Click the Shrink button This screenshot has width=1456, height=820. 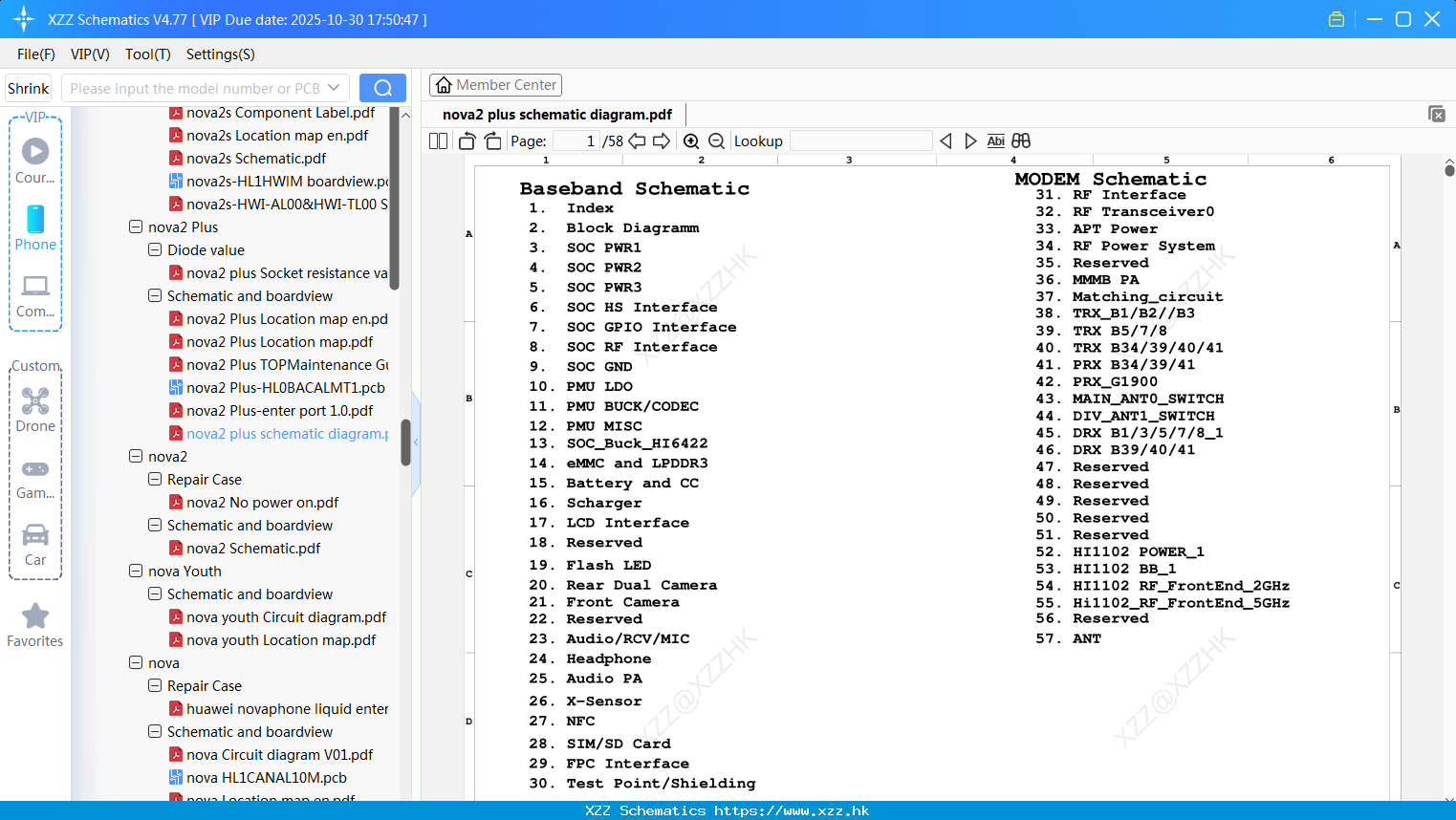pos(29,88)
